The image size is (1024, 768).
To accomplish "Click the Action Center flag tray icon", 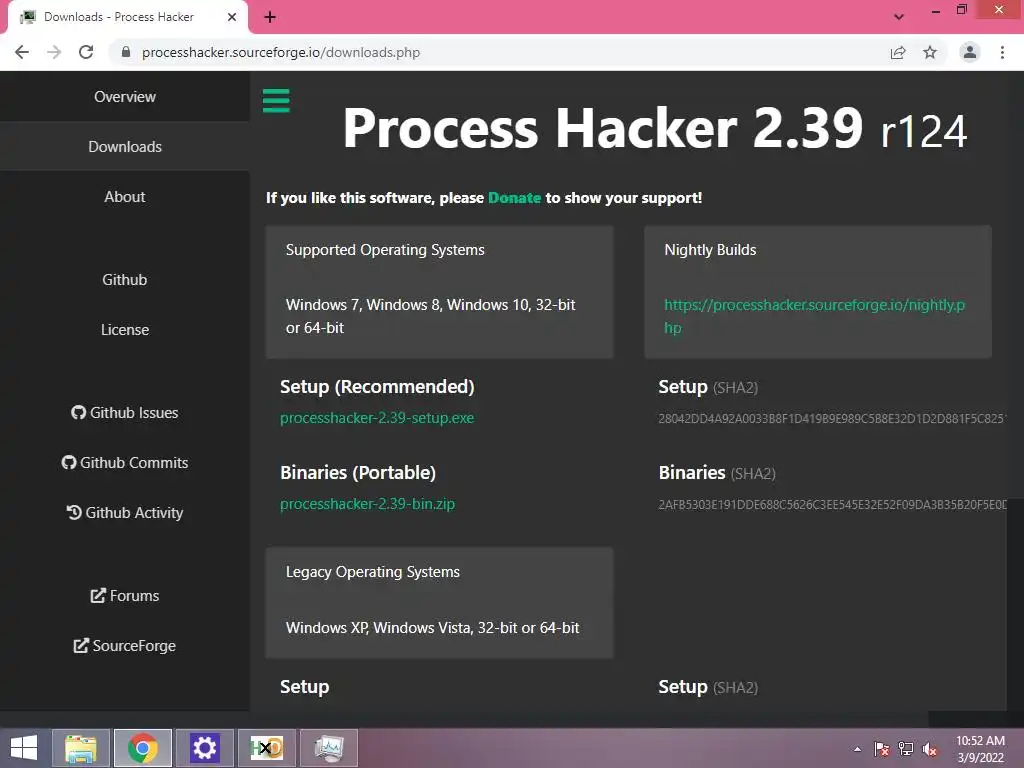I will click(882, 749).
